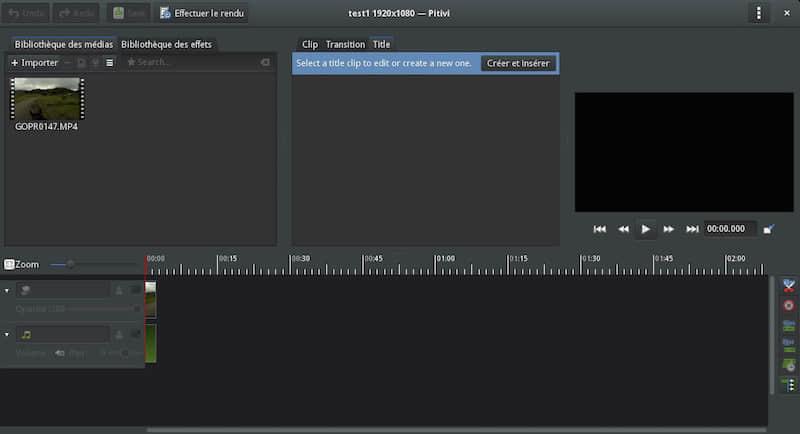Select the GOPR0147.MP4 thumbnail
The image size is (800, 434).
click(x=47, y=99)
